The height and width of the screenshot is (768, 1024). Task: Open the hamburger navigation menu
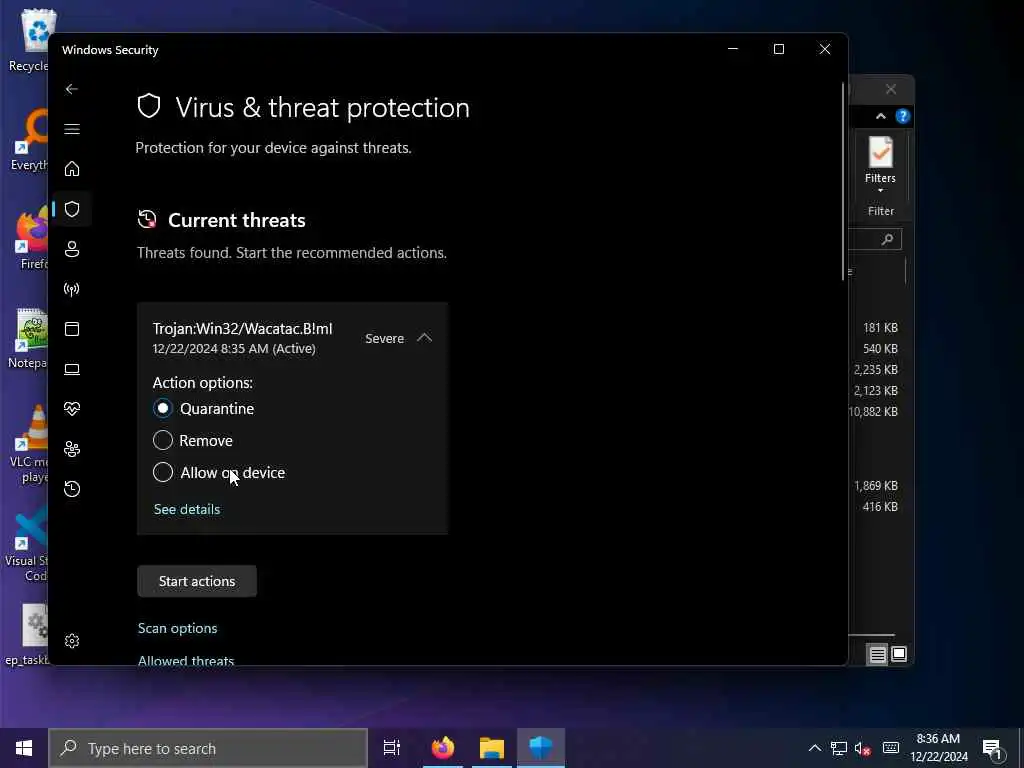[x=72, y=129]
